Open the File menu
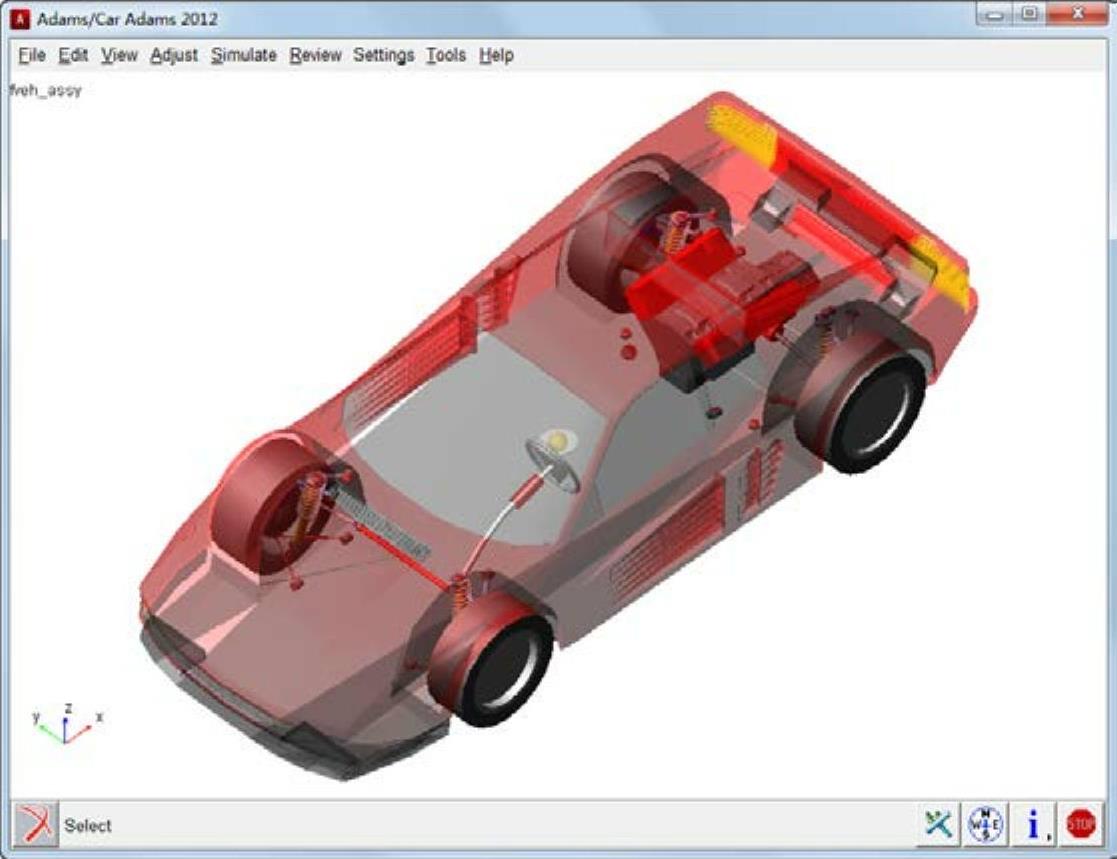1117x859 pixels. pos(32,55)
